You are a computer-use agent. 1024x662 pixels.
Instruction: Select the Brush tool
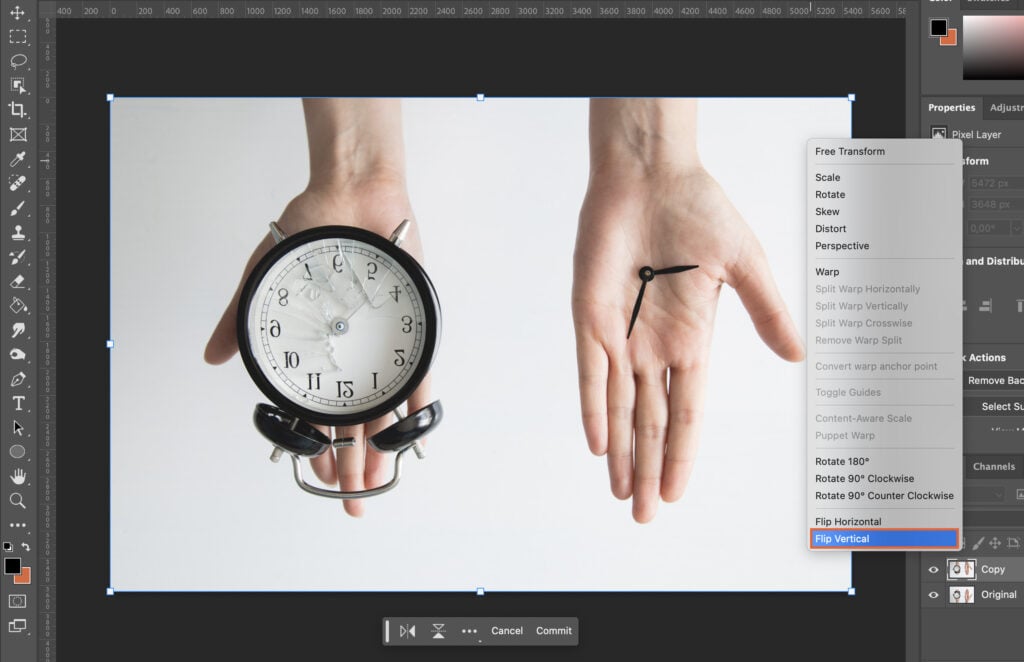(18, 207)
